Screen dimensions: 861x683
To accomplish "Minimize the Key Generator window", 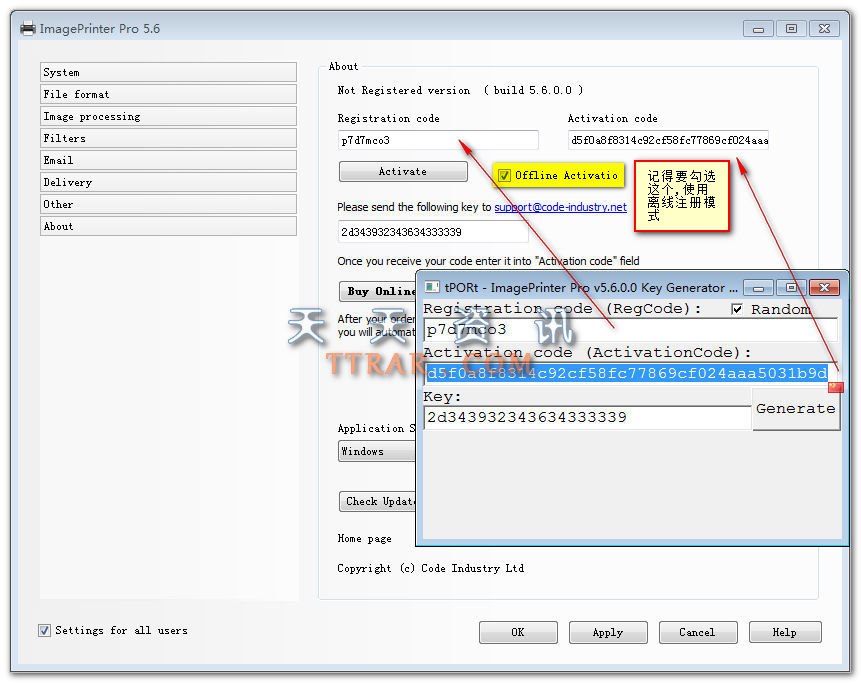I will click(758, 287).
